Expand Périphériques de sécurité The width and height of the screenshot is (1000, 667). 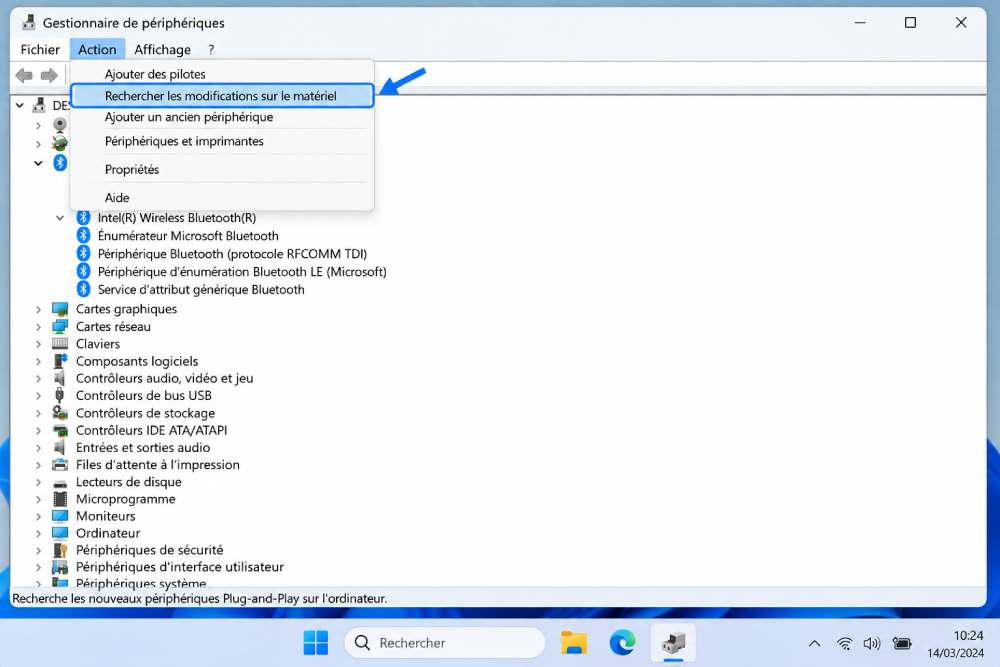38,550
